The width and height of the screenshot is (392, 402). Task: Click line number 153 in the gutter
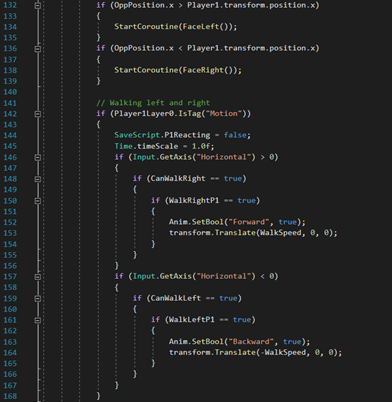pos(10,233)
